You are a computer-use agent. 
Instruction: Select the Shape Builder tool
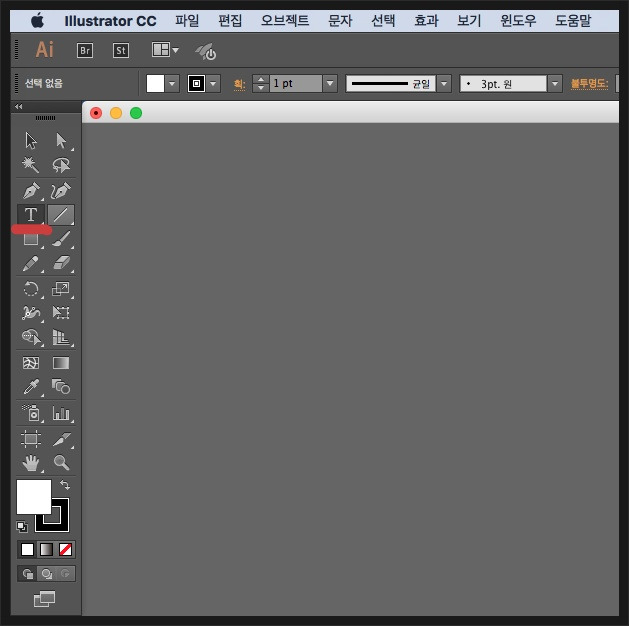click(31, 337)
